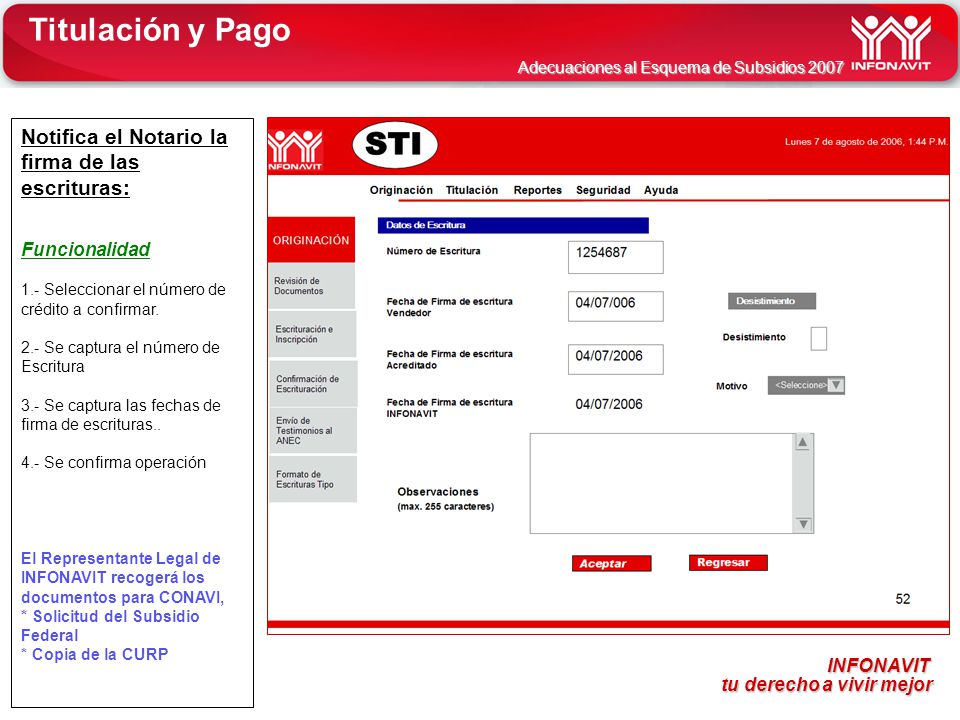Click the Observaciones scroll down arrow
The width and height of the screenshot is (960, 720).
803,524
